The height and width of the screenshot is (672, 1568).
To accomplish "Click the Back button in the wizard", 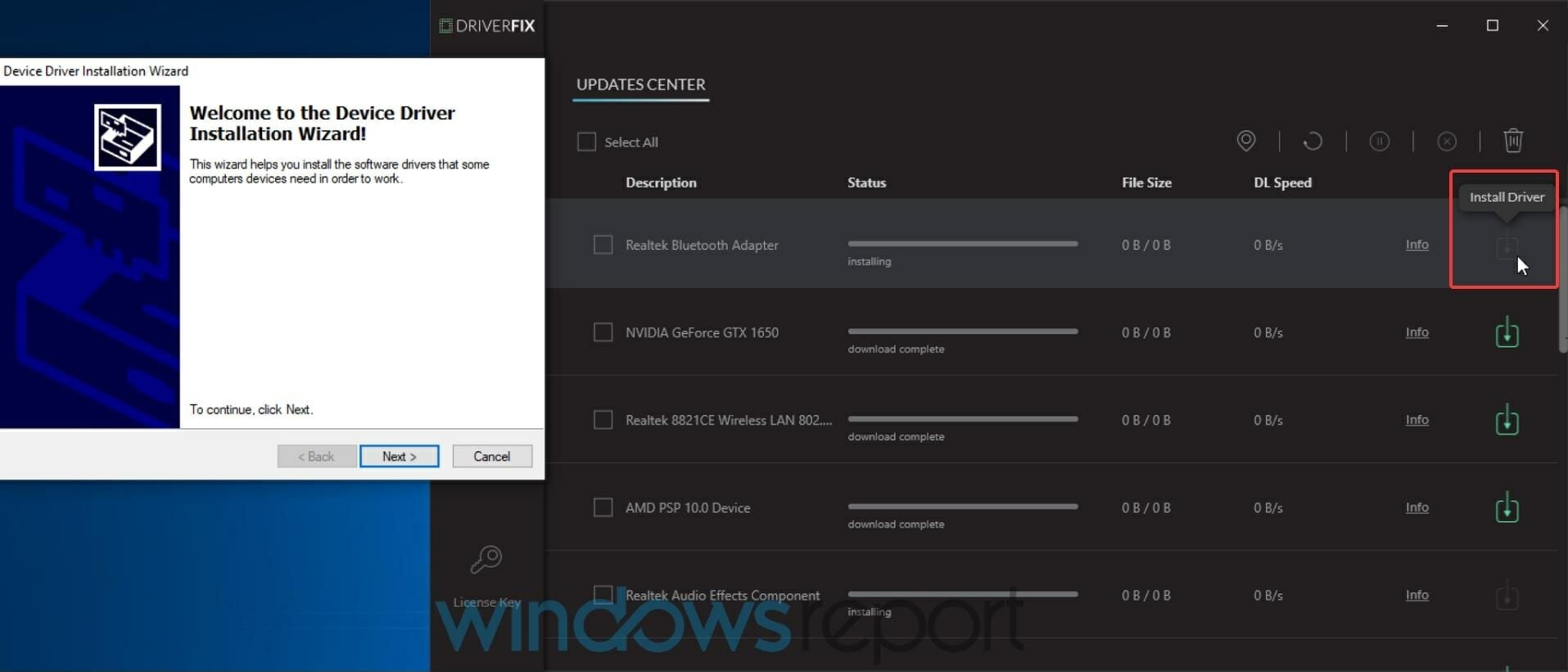I will point(316,456).
